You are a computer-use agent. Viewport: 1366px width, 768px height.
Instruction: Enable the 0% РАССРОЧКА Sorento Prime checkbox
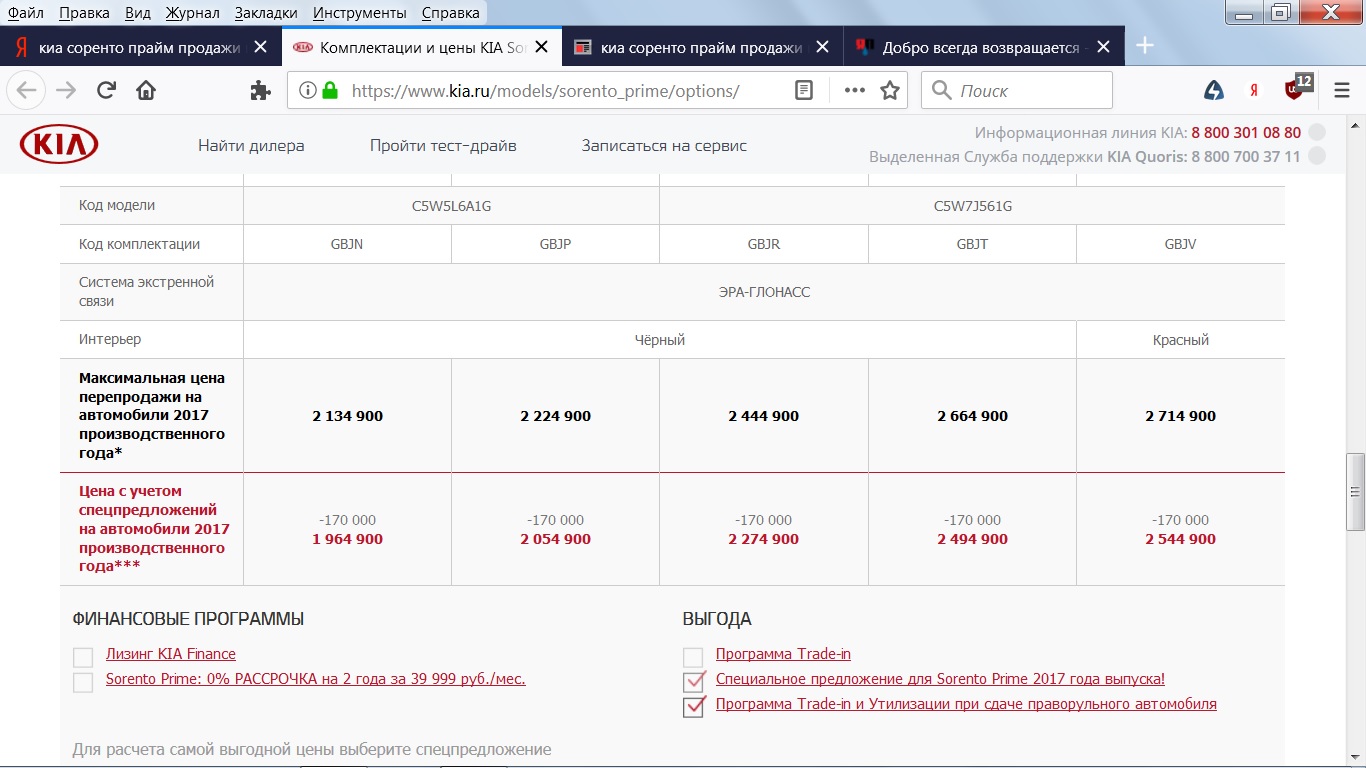pos(83,682)
